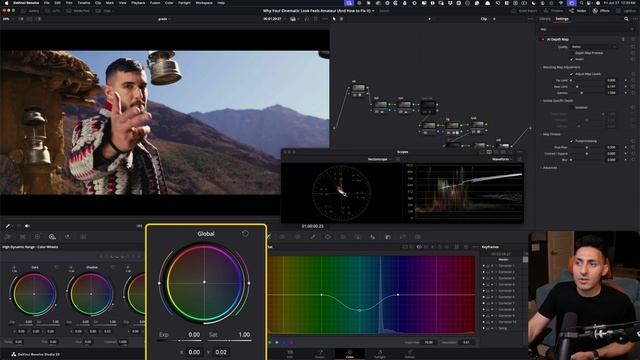Viewport: 640px width, 360px height.
Task: Open the Tracker palette
Action: pyautogui.click(x=343, y=237)
